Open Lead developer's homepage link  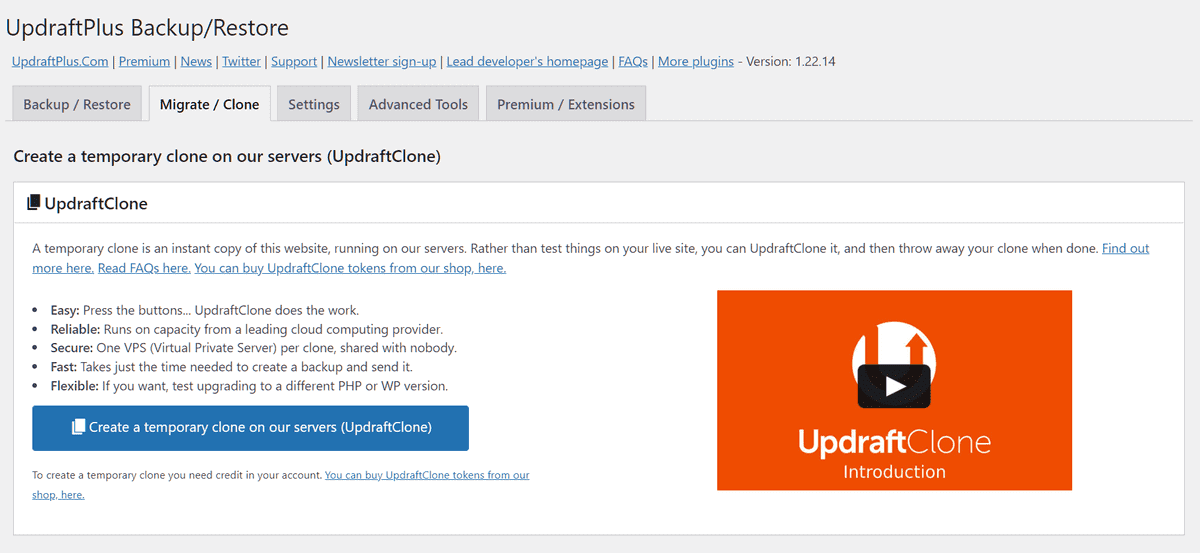527,61
